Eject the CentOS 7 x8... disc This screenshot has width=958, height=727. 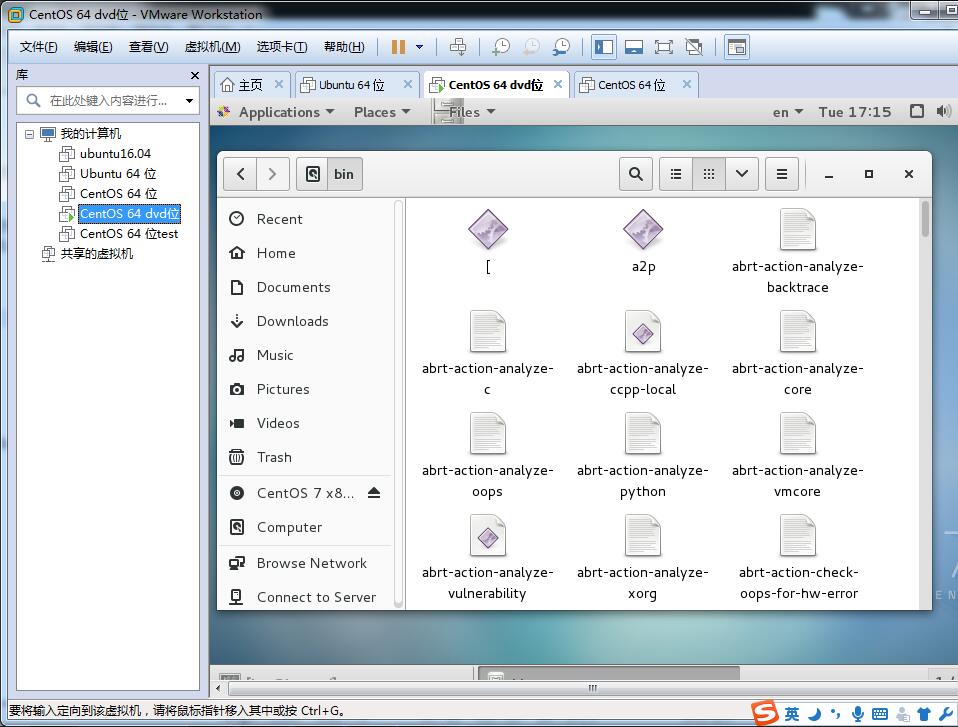[x=374, y=492]
